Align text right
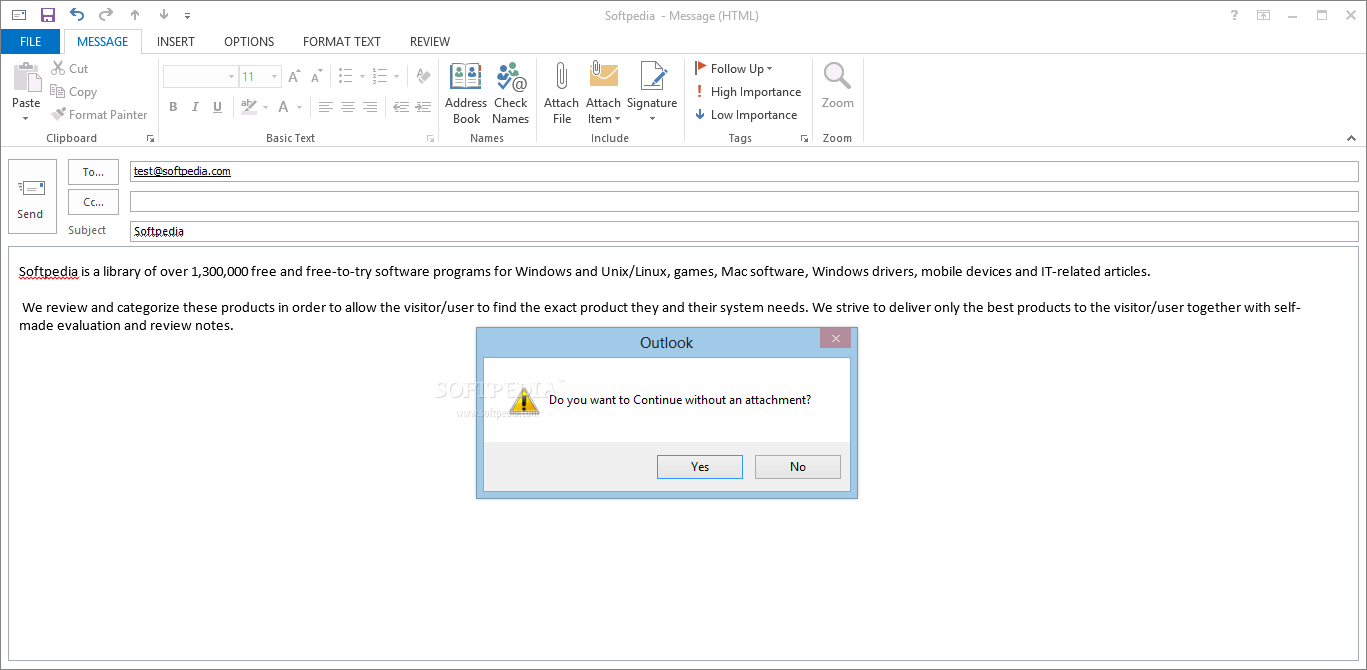The width and height of the screenshot is (1367, 670). [x=369, y=107]
